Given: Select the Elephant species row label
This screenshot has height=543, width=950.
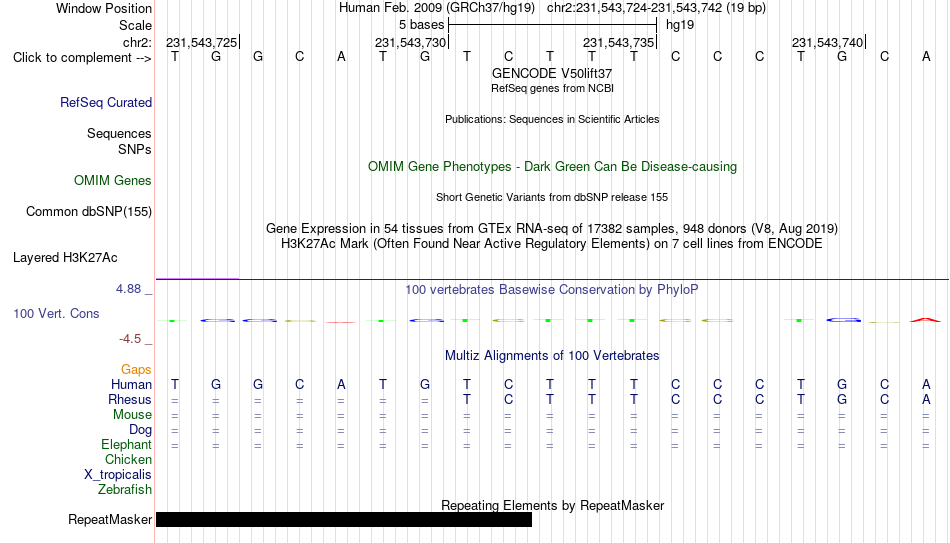Looking at the screenshot, I should 126,445.
